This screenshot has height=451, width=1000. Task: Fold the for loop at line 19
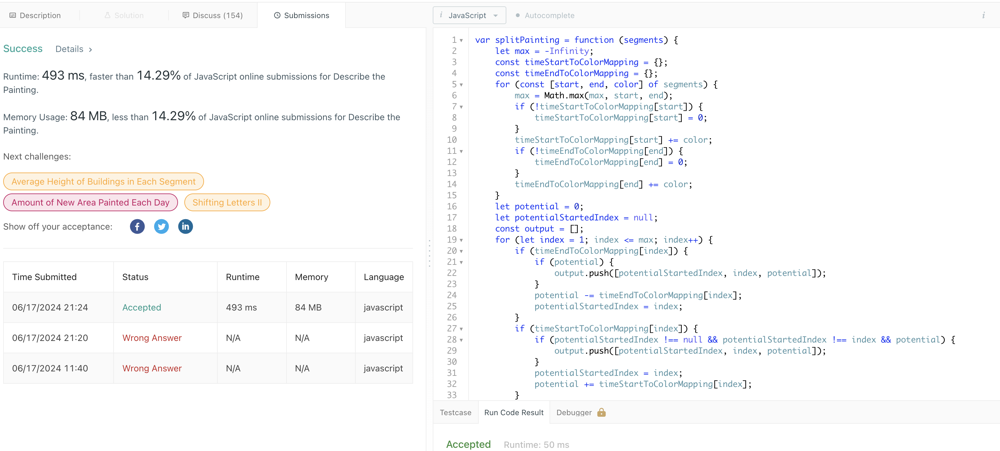click(461, 240)
